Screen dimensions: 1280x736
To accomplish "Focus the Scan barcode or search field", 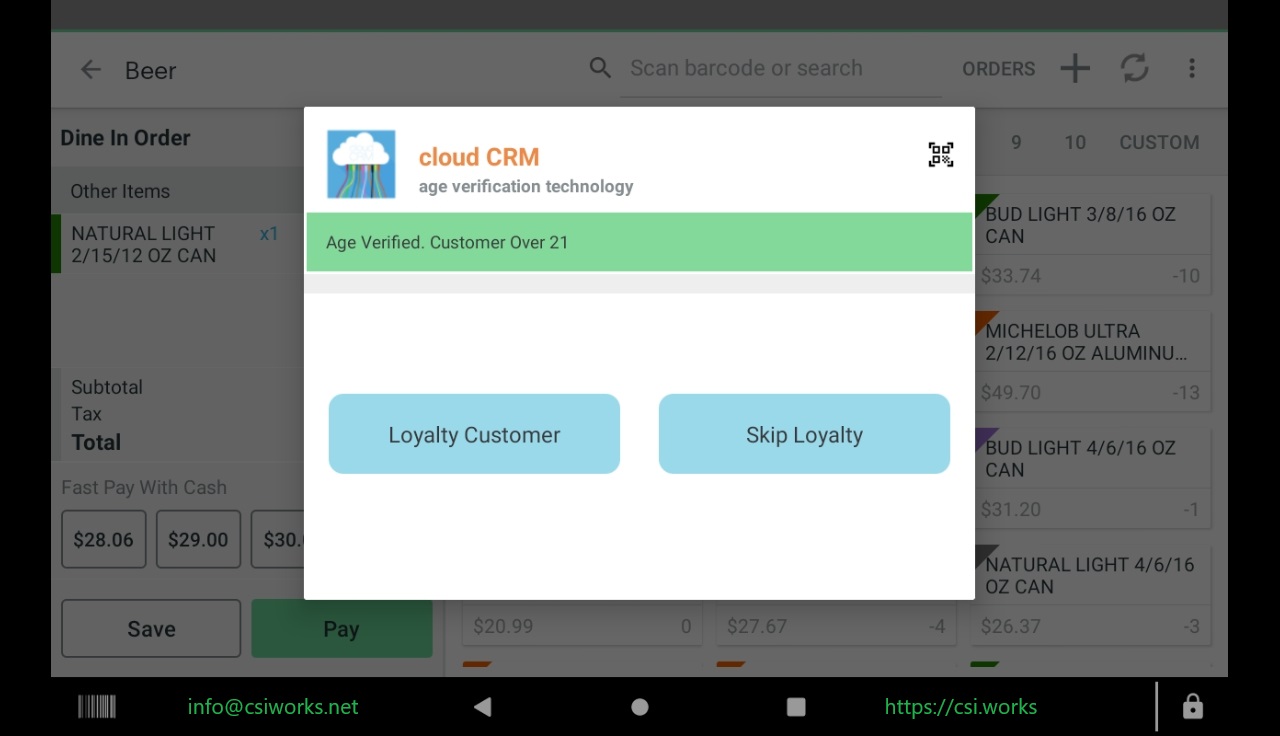I will click(780, 68).
